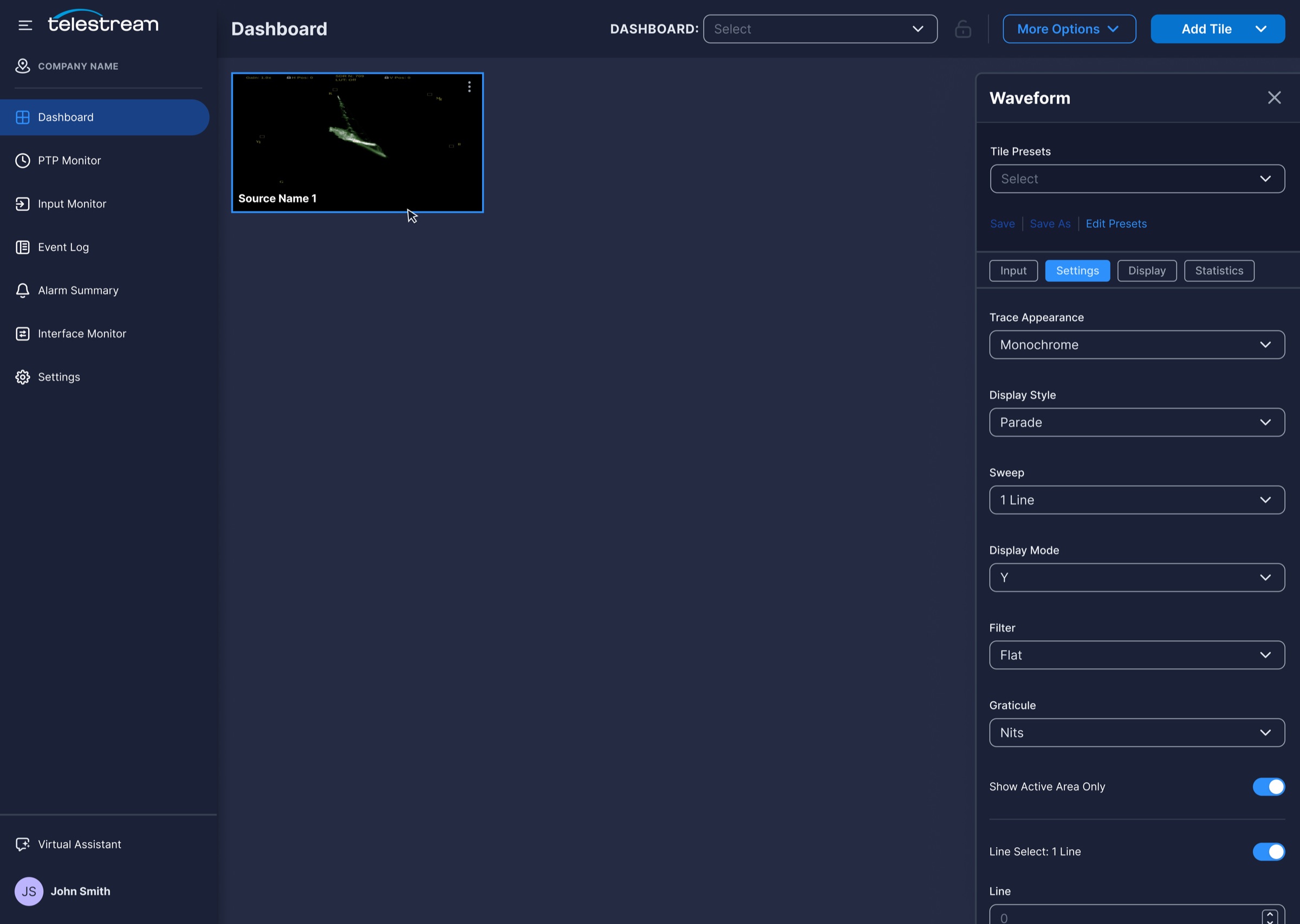
Task: Open the DASHBOARD select dropdown
Action: click(820, 29)
